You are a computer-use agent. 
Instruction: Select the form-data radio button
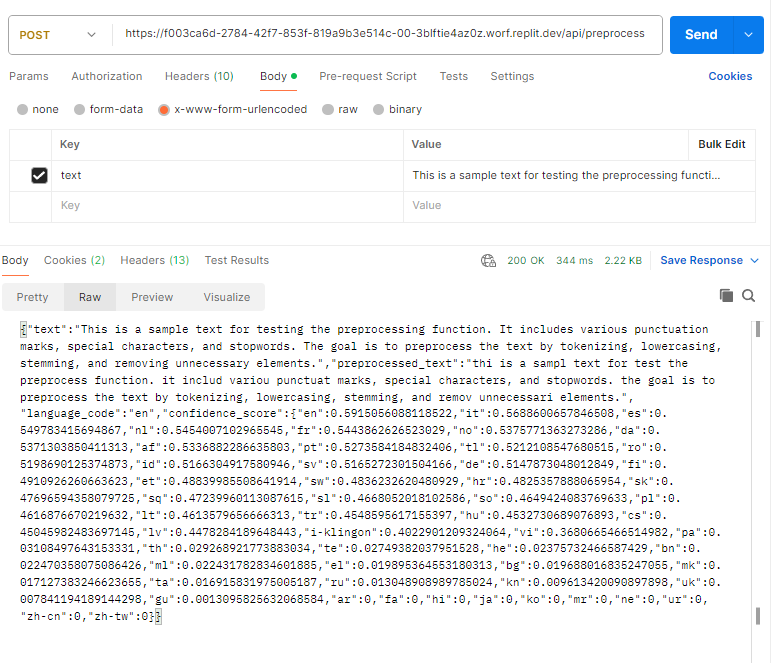pyautogui.click(x=79, y=109)
